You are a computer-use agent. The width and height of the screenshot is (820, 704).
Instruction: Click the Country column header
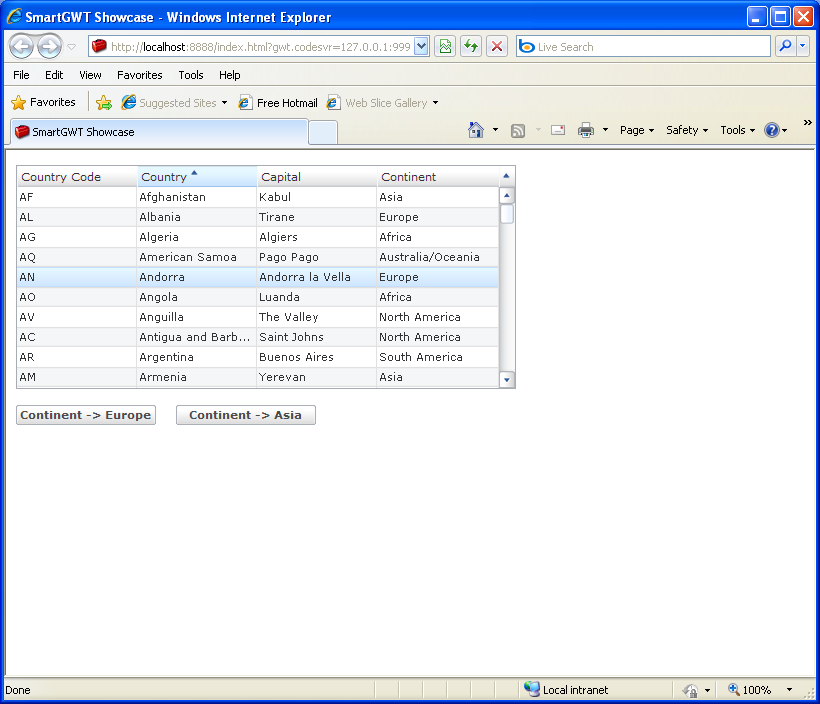(197, 177)
